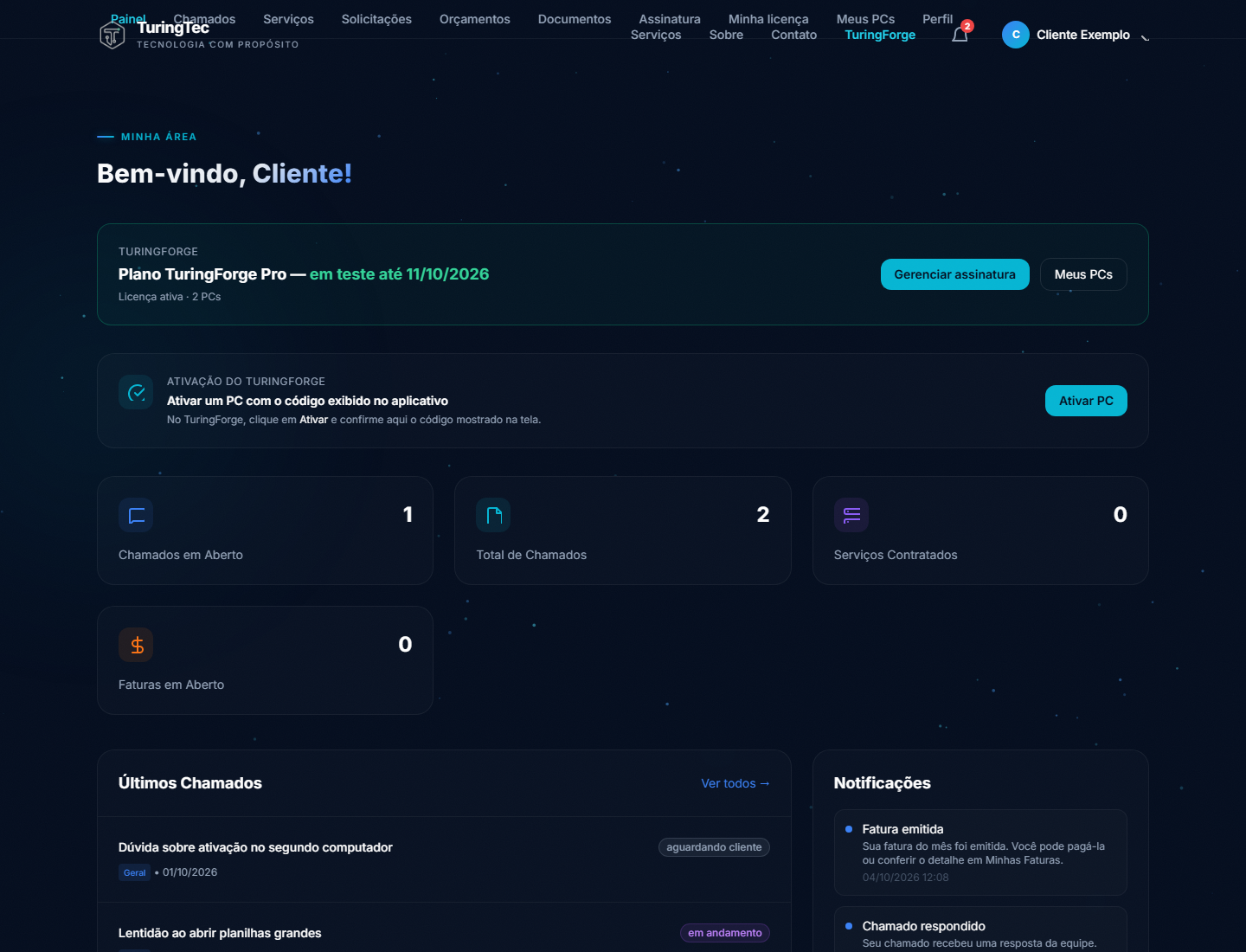Click the Bem-vindo, Cliente! heading
This screenshot has height=952, width=1246.
point(224,174)
